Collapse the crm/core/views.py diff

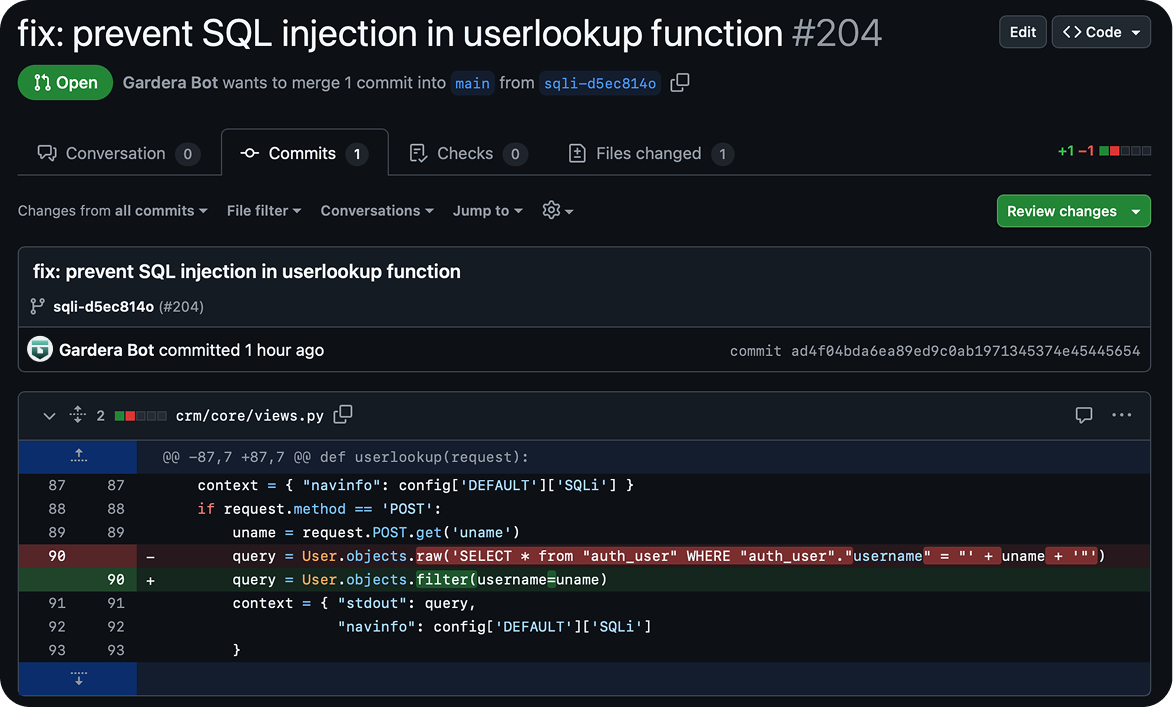coord(48,415)
